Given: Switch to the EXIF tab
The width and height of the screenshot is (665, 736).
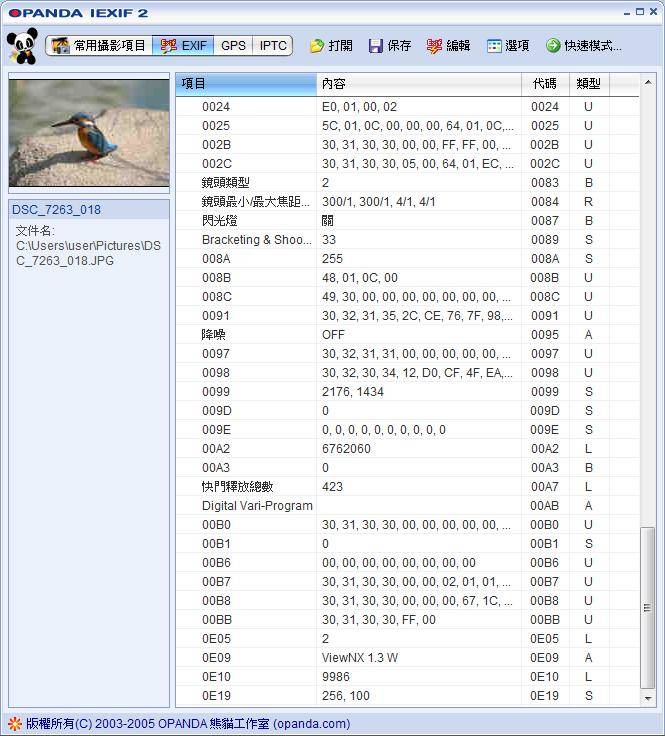Looking at the screenshot, I should point(183,46).
